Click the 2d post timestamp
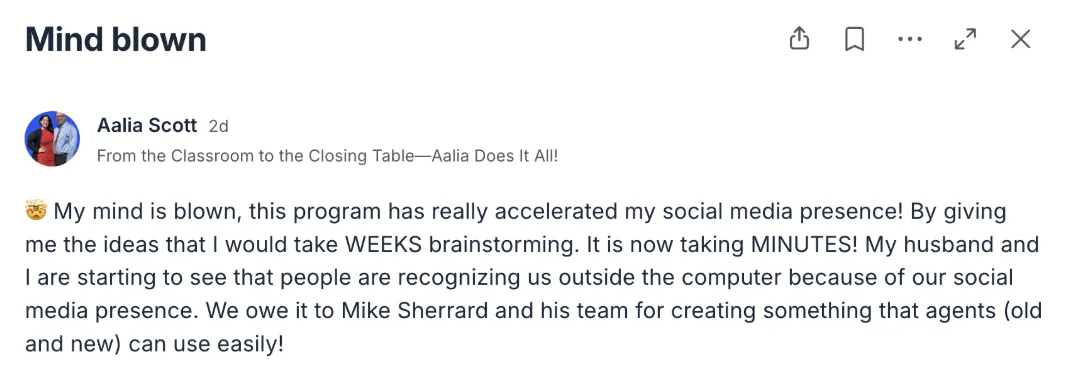The height and width of the screenshot is (386, 1080). pos(218,127)
